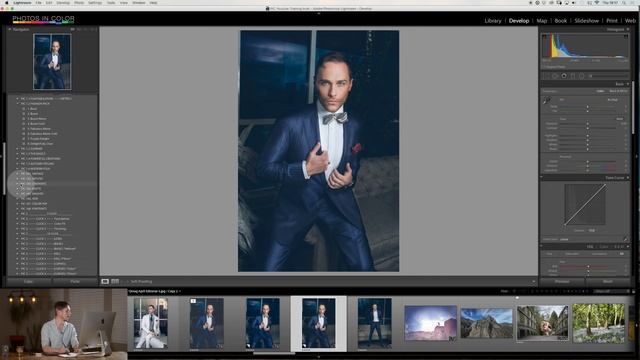640x360 pixels.
Task: Switch to Loupe view
Action: click(x=105, y=282)
